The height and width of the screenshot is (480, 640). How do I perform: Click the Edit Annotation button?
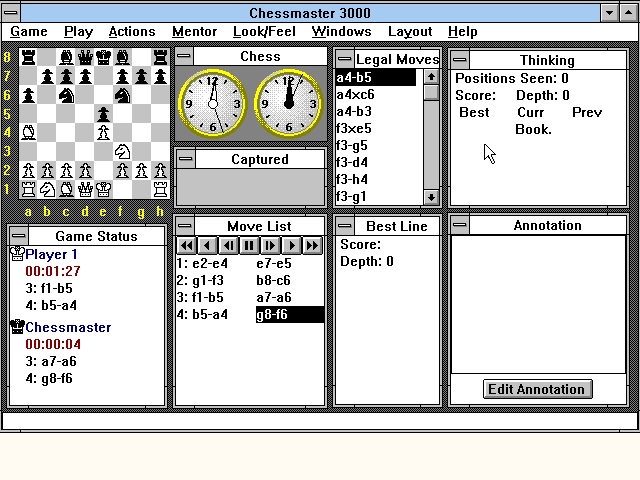[538, 389]
